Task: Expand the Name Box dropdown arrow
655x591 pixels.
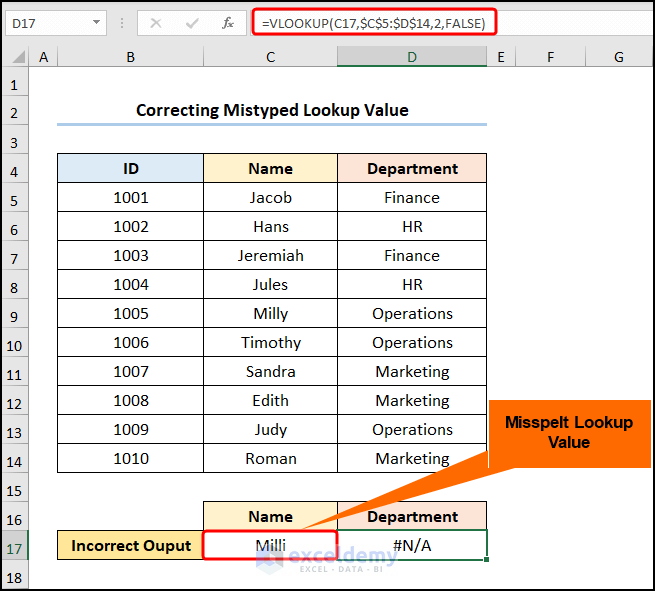Action: [96, 23]
